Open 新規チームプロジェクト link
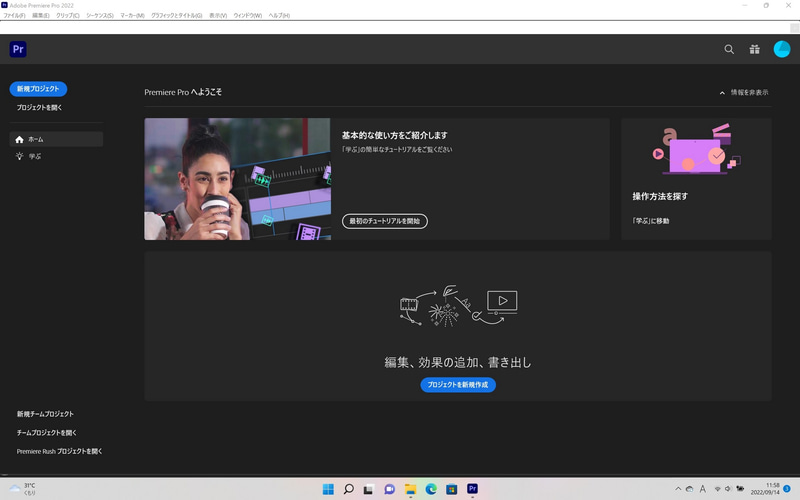This screenshot has height=500, width=800. [45, 414]
